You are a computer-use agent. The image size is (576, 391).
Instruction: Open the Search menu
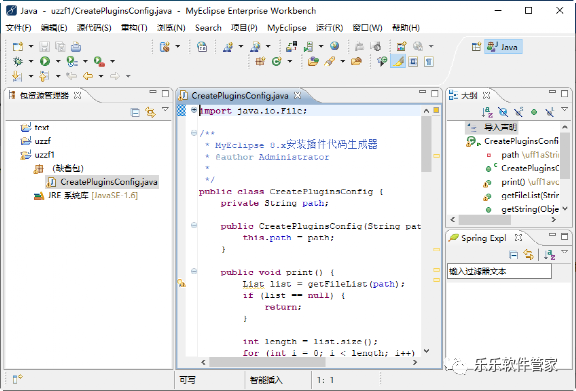coord(208,28)
